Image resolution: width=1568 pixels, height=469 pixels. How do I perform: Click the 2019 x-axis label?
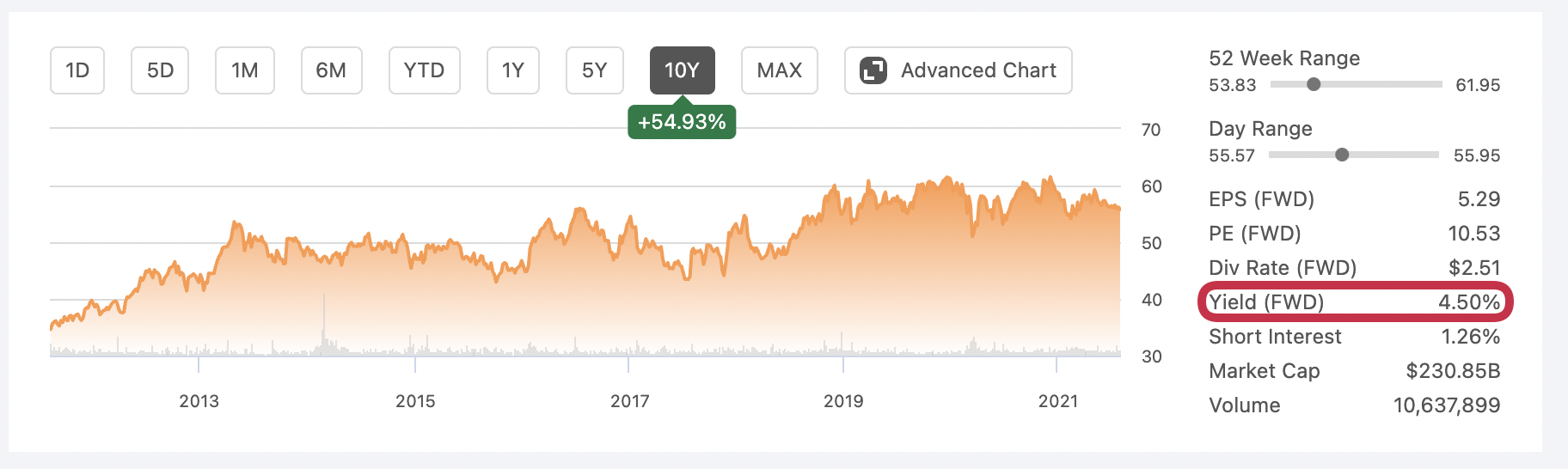(843, 401)
